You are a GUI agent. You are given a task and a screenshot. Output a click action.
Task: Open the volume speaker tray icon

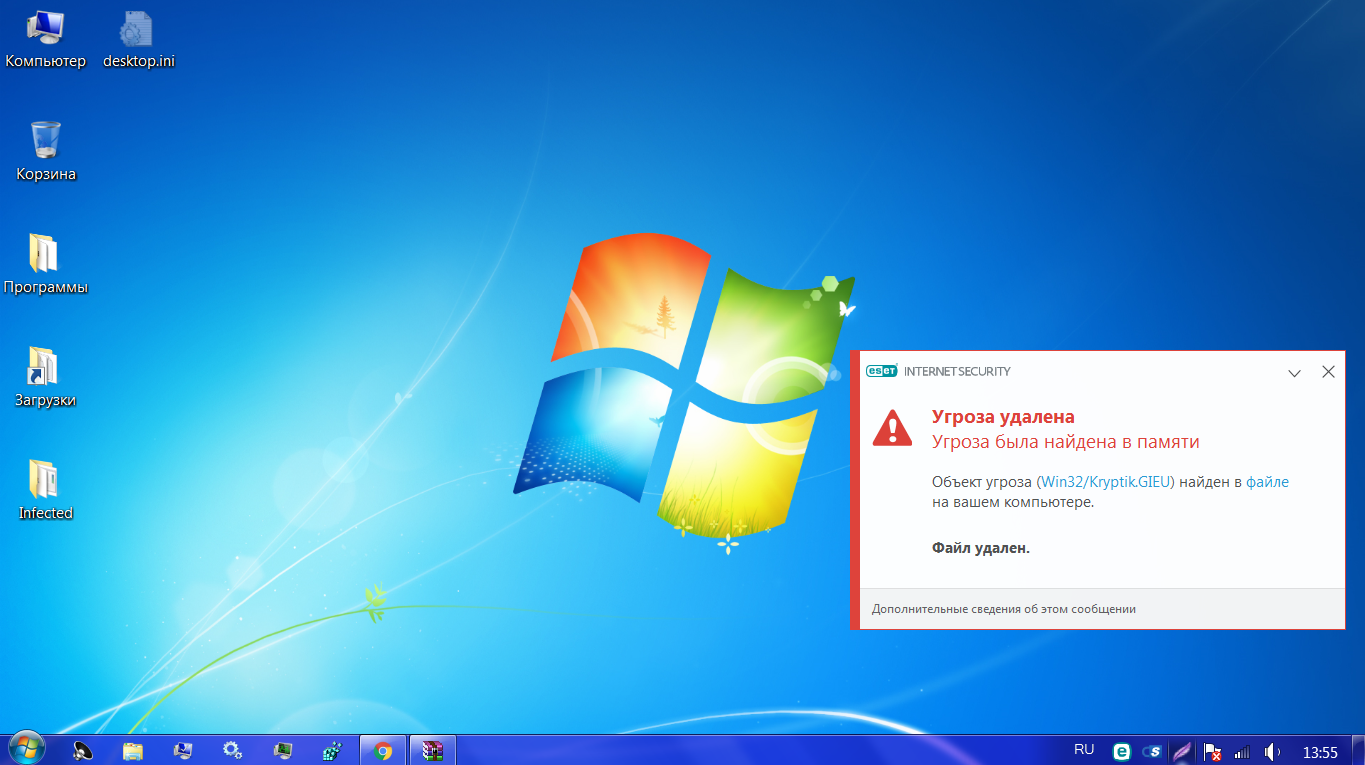coord(1273,752)
